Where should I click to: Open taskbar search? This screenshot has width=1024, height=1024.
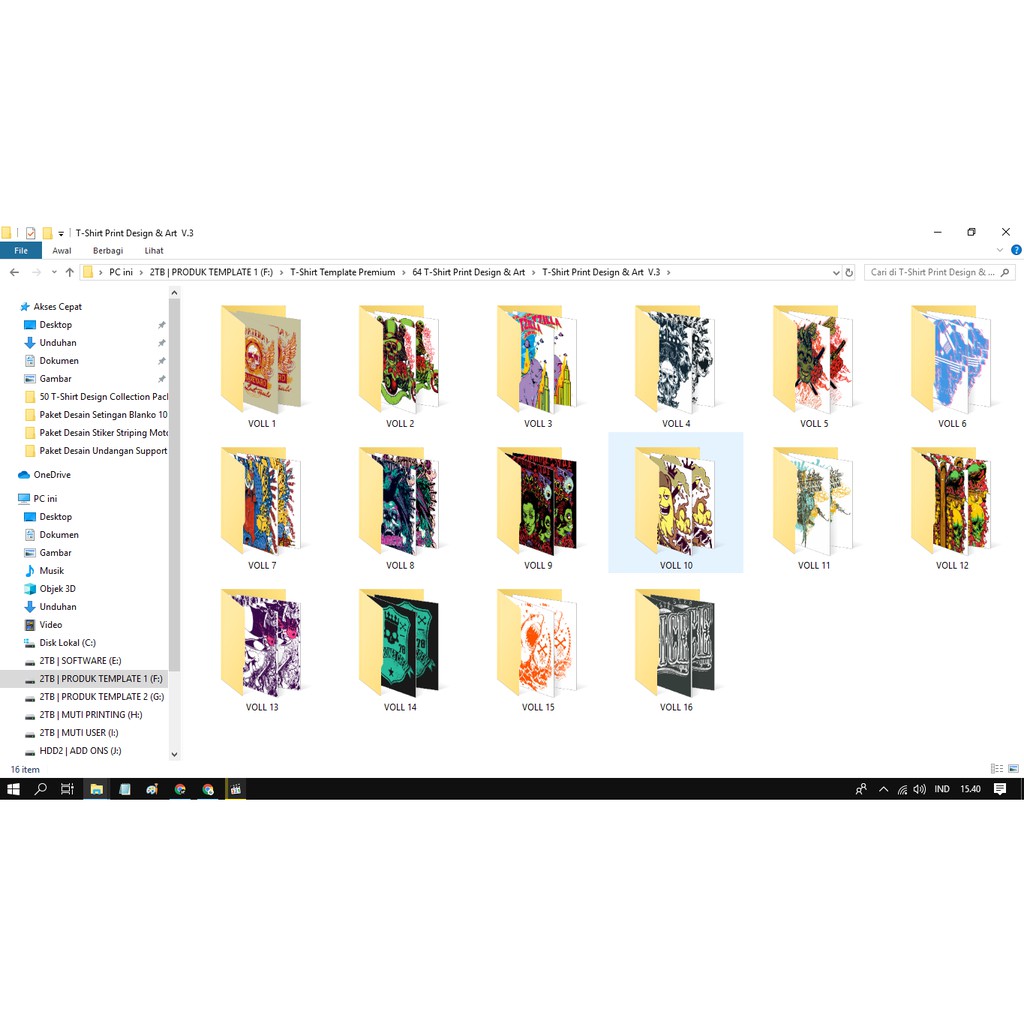[40, 789]
